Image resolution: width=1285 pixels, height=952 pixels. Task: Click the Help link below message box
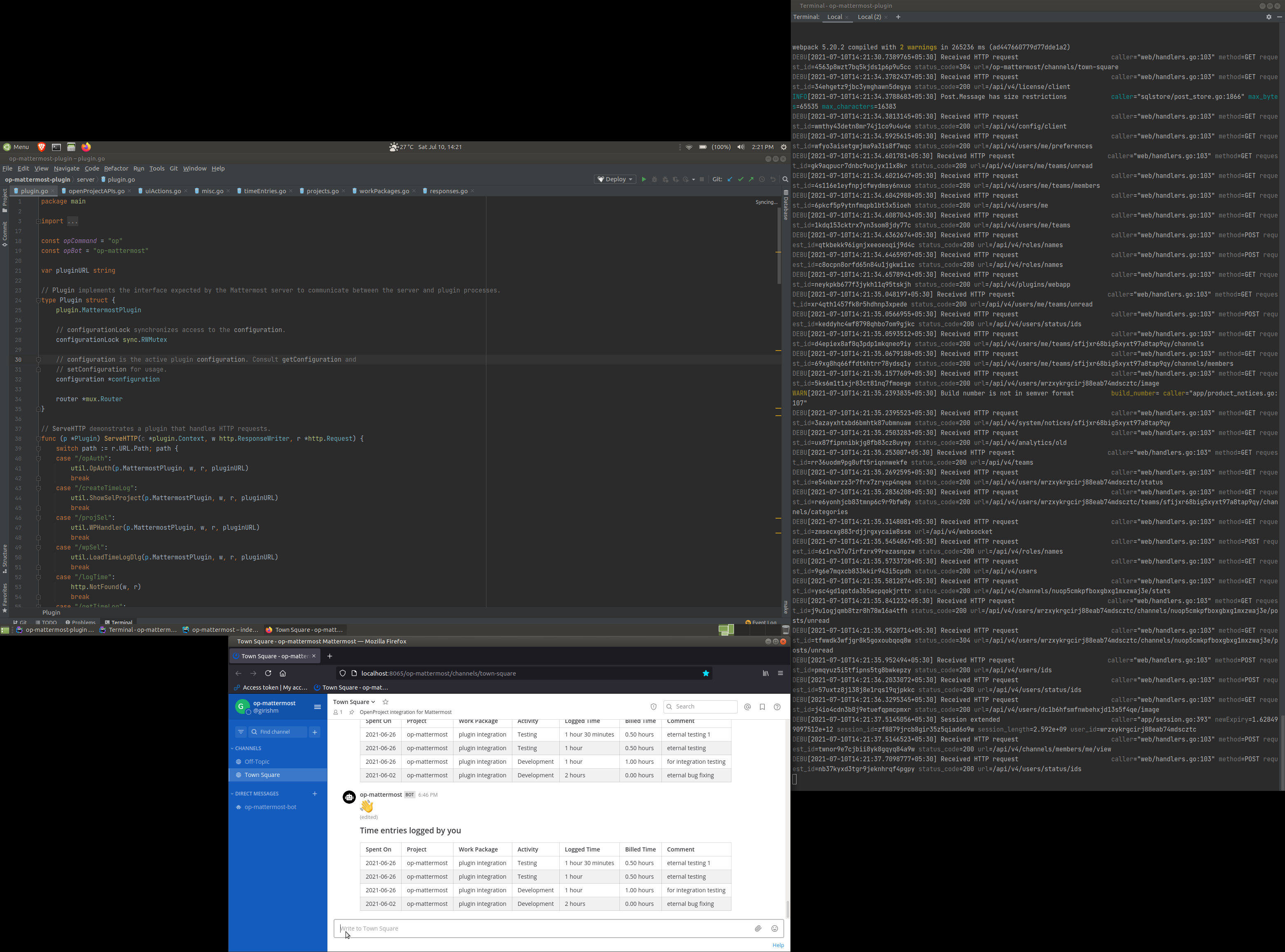pyautogui.click(x=778, y=945)
